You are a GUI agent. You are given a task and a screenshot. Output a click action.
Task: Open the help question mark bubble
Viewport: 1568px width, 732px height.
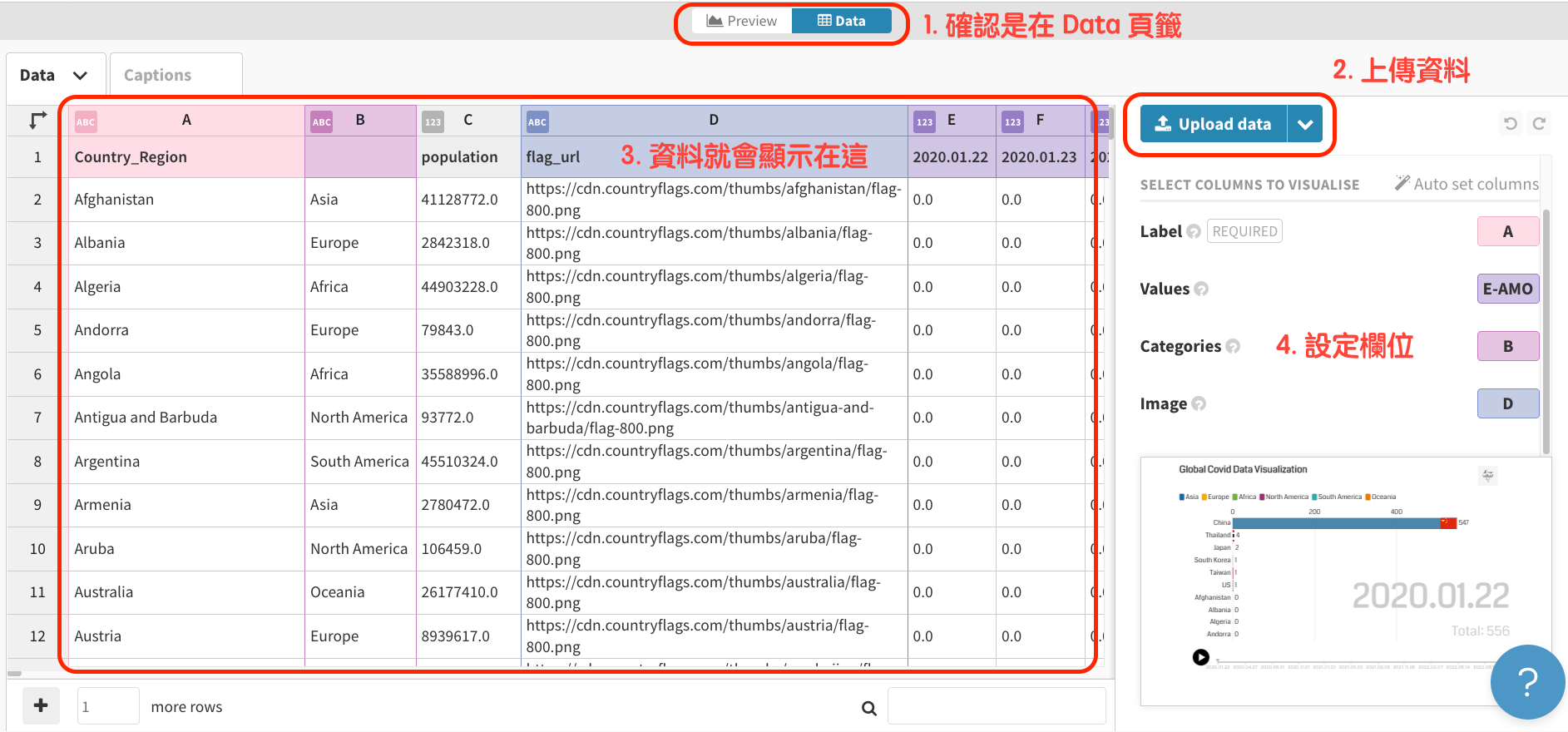click(1527, 682)
